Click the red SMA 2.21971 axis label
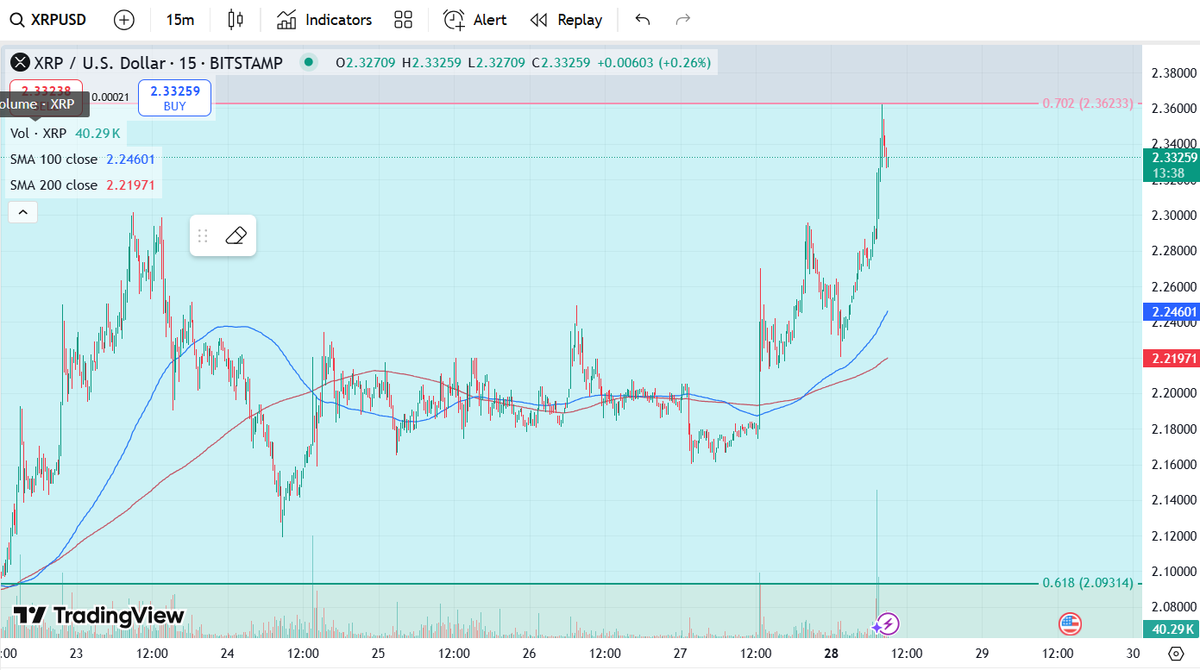 (x=1171, y=358)
